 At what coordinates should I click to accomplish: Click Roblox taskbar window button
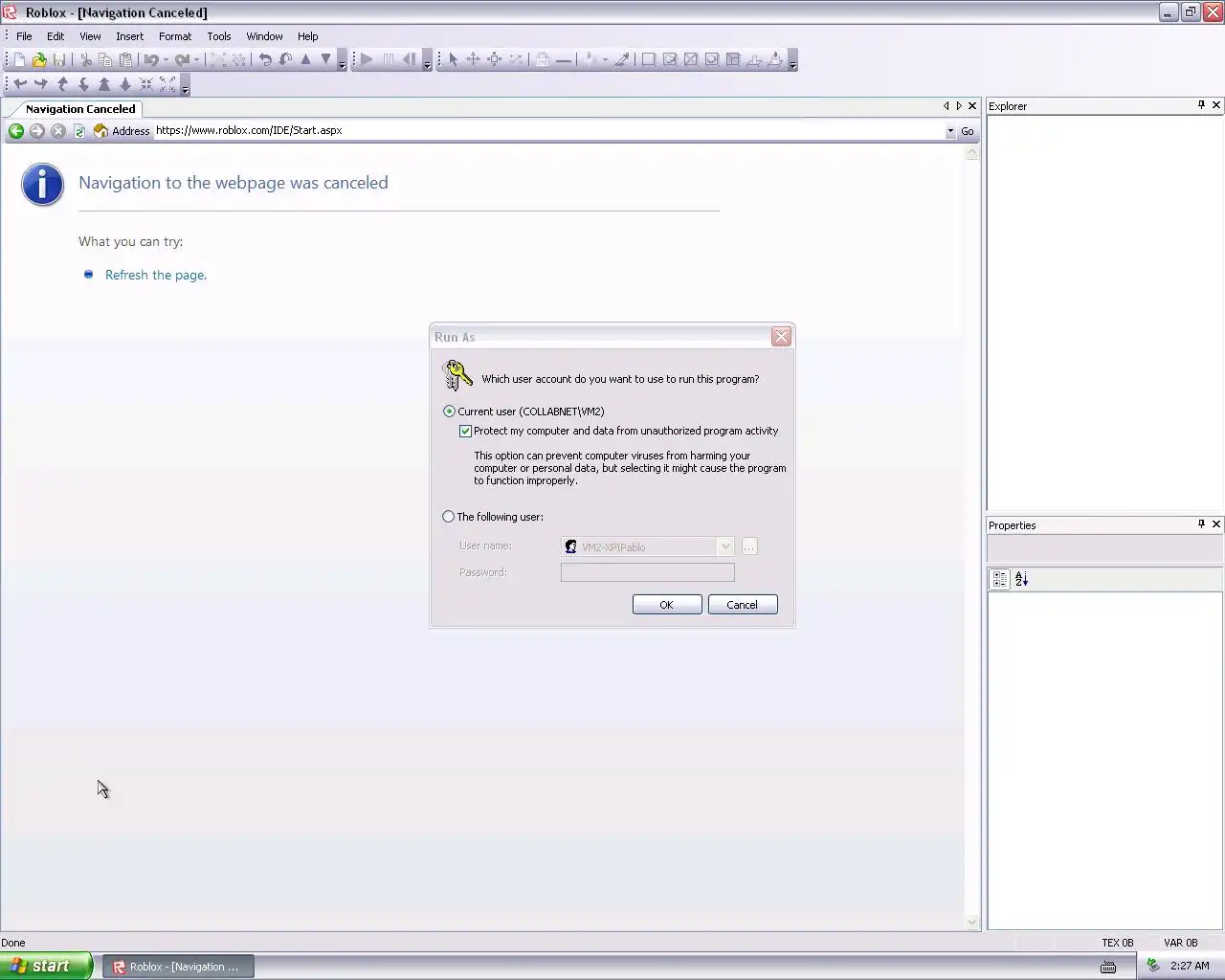pyautogui.click(x=178, y=967)
